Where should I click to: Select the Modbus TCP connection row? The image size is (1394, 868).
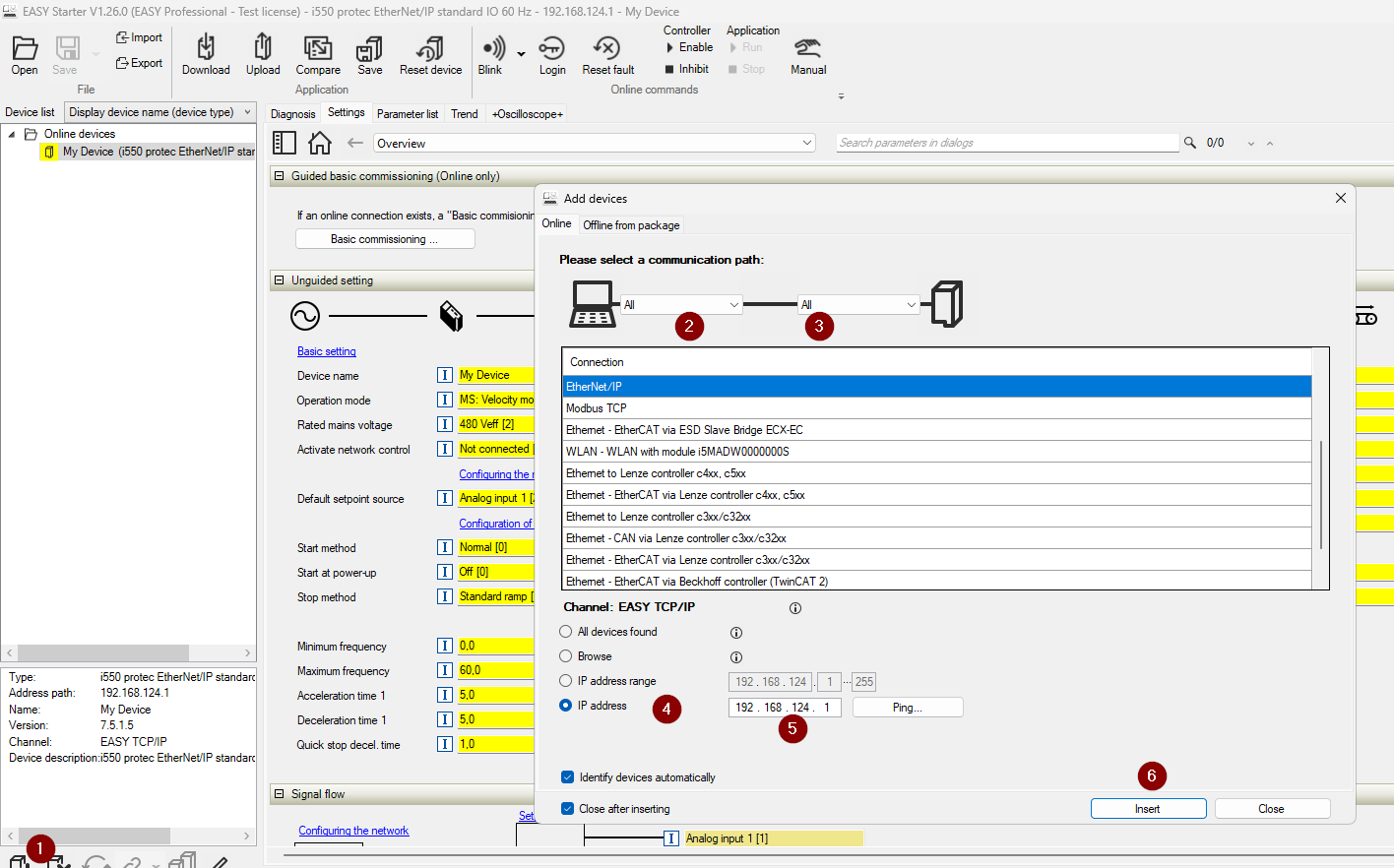point(936,408)
